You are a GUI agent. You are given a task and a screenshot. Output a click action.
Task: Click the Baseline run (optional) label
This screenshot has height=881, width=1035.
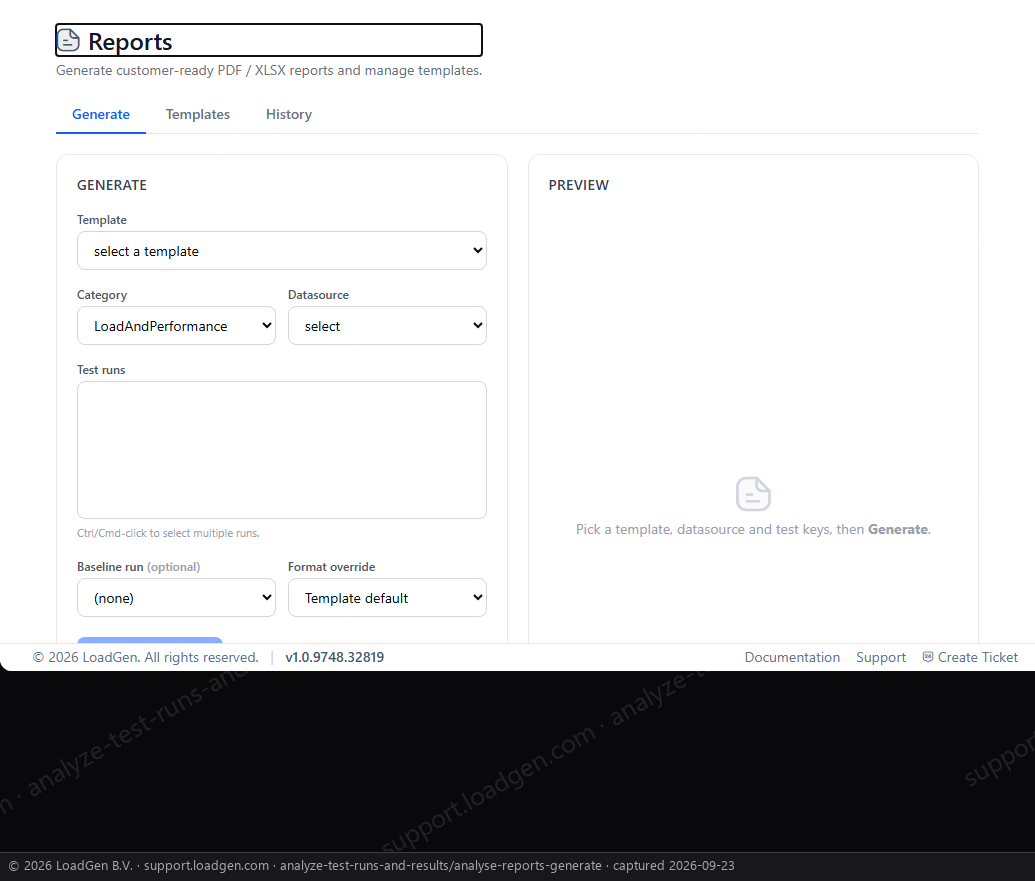(x=139, y=567)
